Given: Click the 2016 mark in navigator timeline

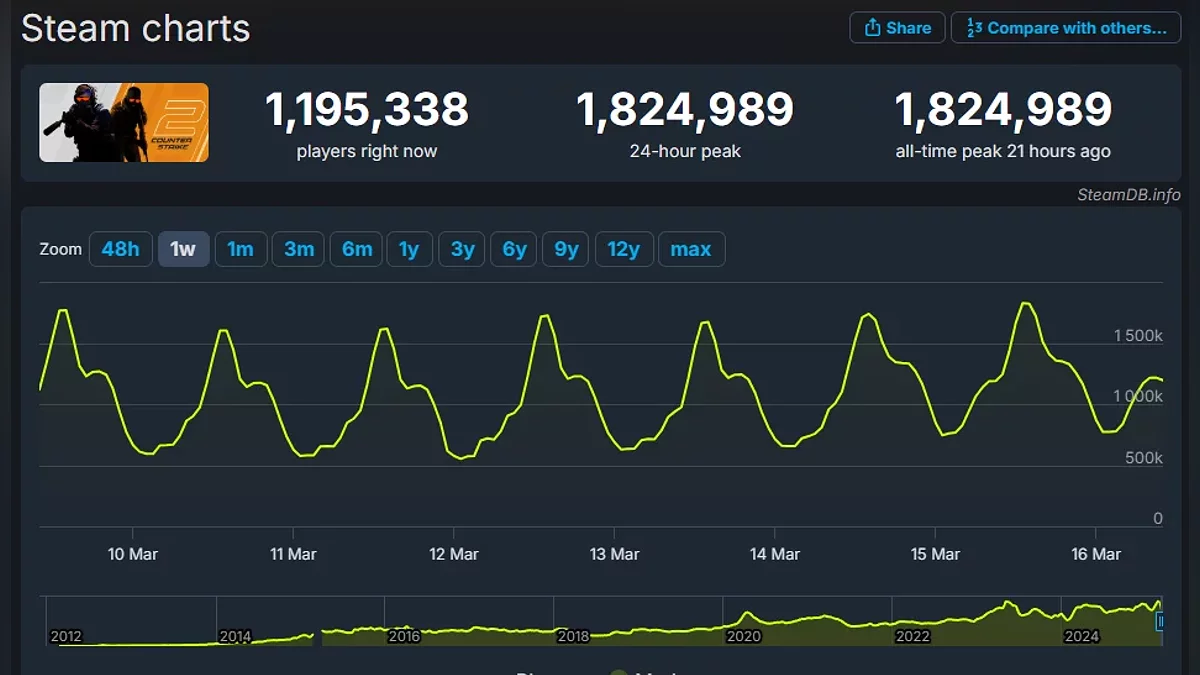Looking at the screenshot, I should point(404,636).
